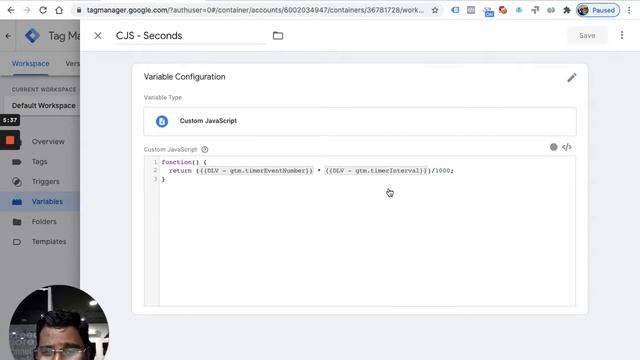Click the Variables sidebar icon
The width and height of the screenshot is (640, 360).
point(17,202)
